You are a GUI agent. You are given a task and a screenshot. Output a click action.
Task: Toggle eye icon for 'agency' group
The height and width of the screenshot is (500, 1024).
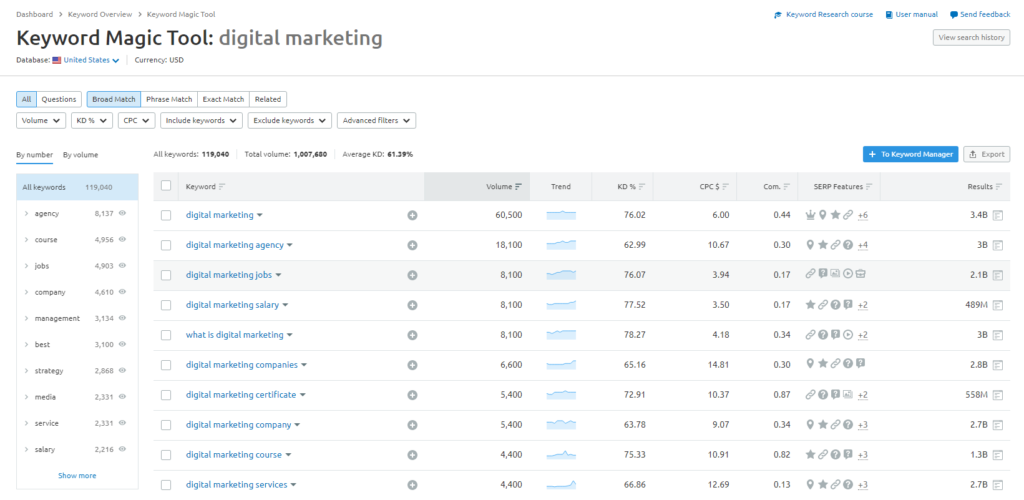[x=122, y=213]
